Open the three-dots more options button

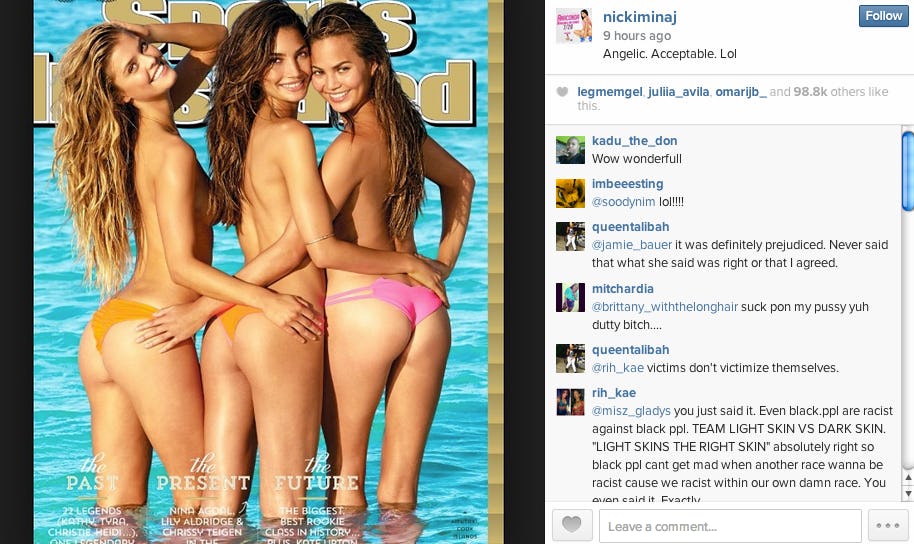[x=888, y=525]
